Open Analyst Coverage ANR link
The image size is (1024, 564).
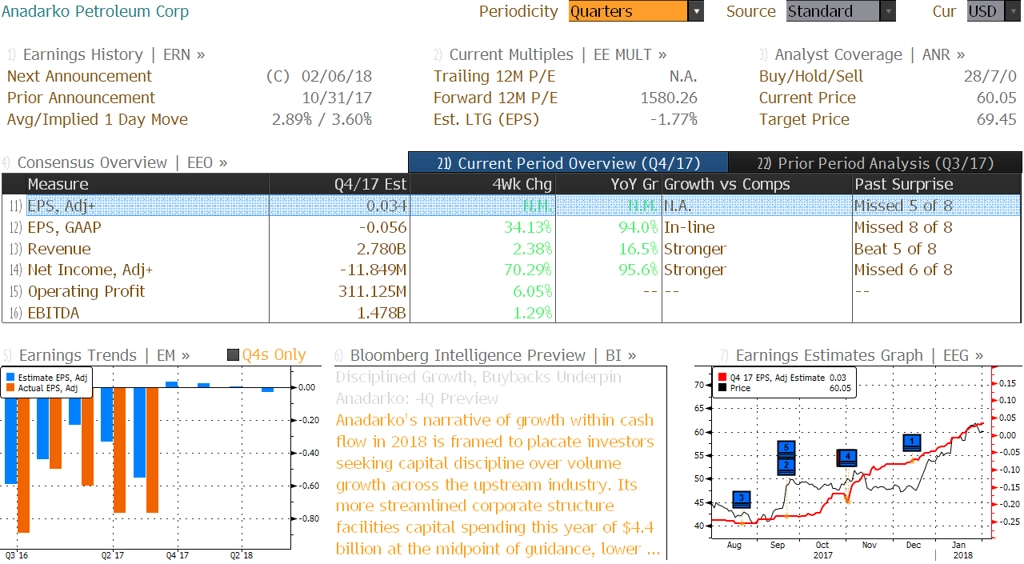869,55
